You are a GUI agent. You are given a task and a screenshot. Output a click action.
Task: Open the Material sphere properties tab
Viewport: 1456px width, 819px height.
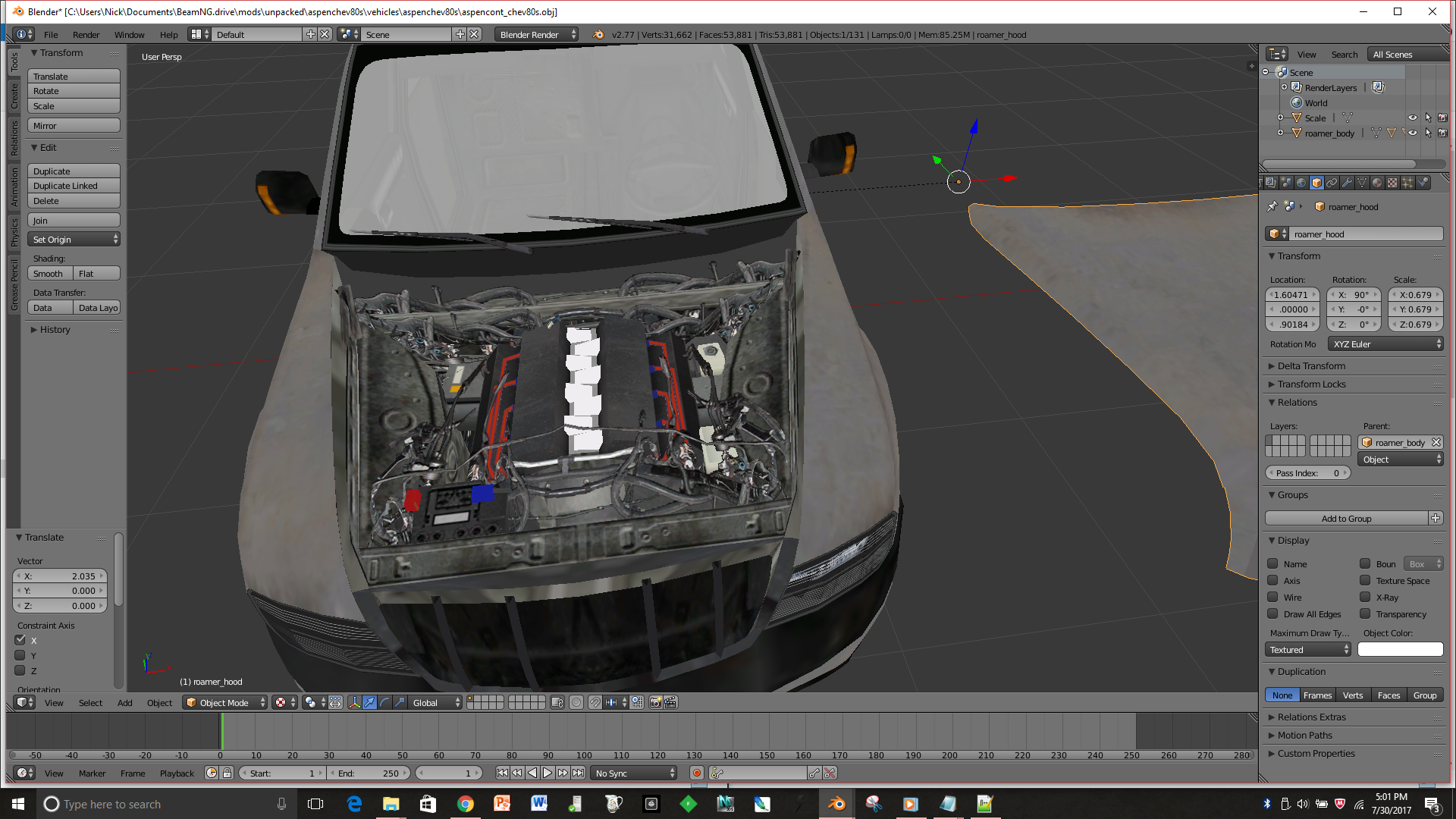(1377, 183)
